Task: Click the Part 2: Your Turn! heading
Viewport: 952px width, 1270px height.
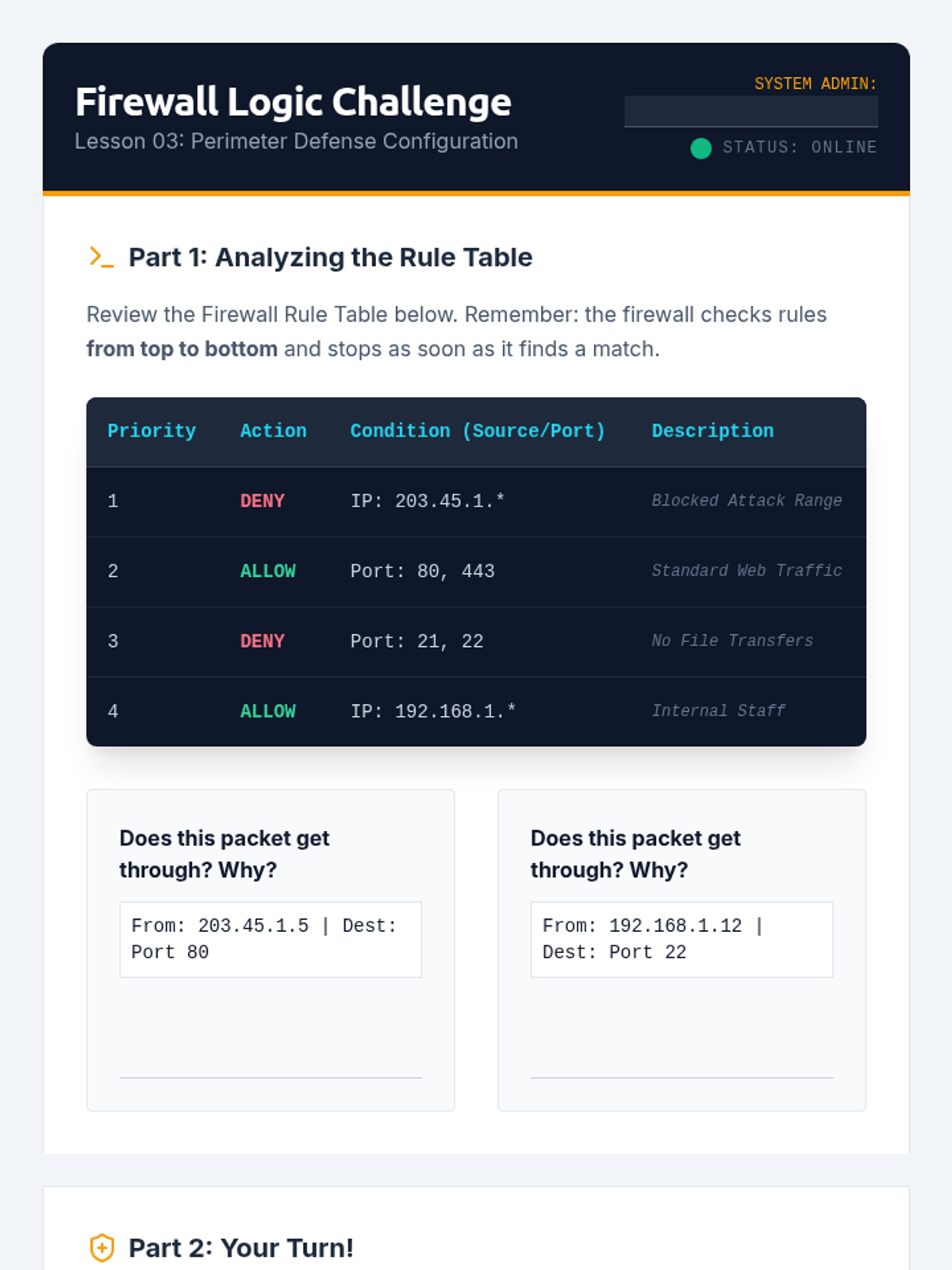Action: [x=240, y=1248]
